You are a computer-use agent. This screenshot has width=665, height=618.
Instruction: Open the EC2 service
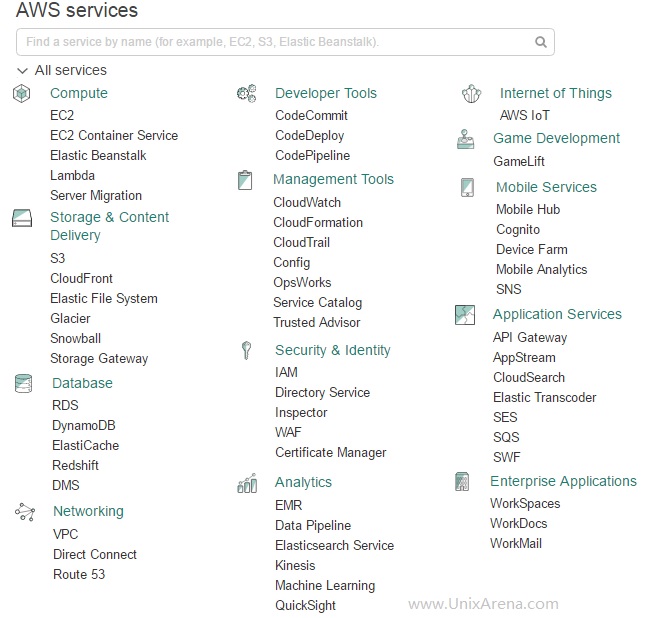click(62, 115)
